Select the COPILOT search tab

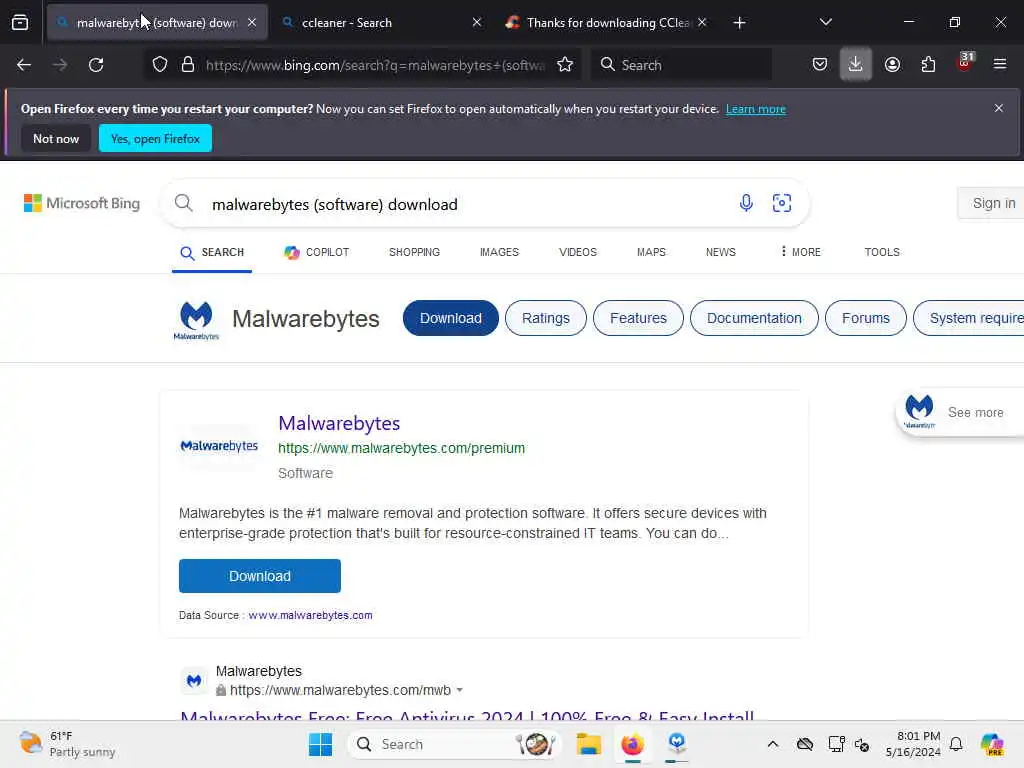317,252
